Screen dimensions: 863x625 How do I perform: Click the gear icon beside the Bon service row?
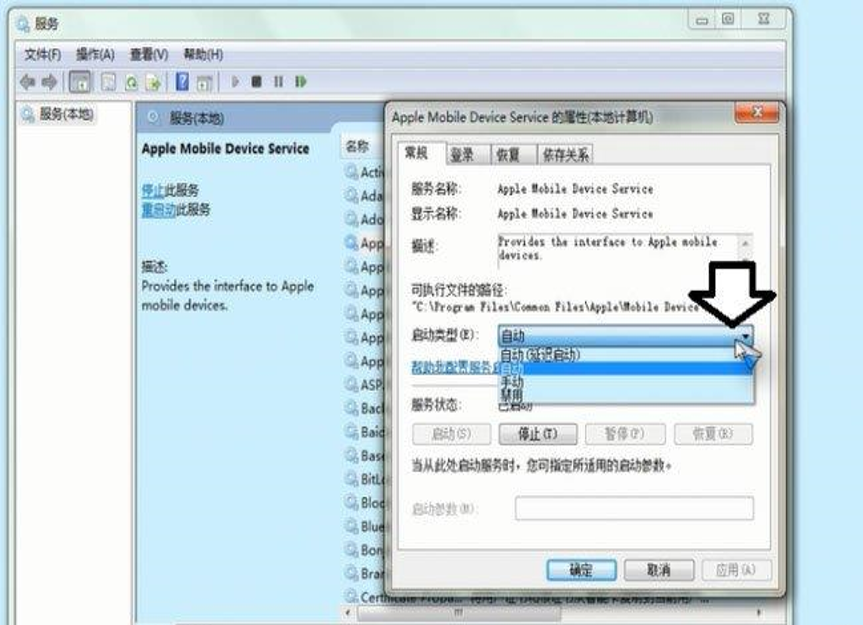[351, 549]
